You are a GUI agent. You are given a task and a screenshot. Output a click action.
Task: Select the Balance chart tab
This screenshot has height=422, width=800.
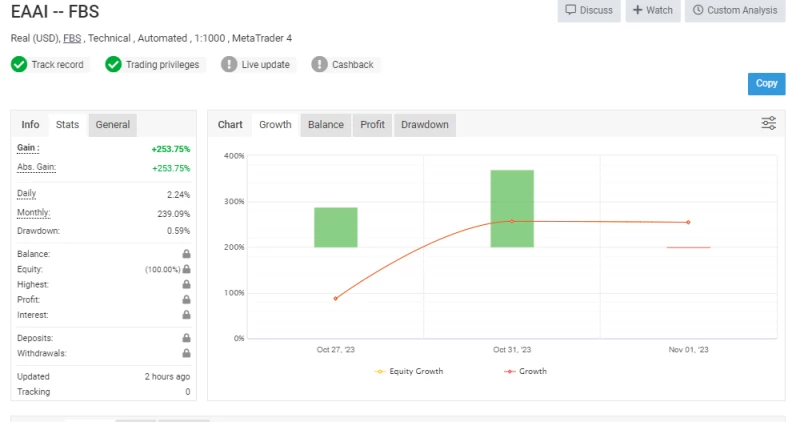326,125
